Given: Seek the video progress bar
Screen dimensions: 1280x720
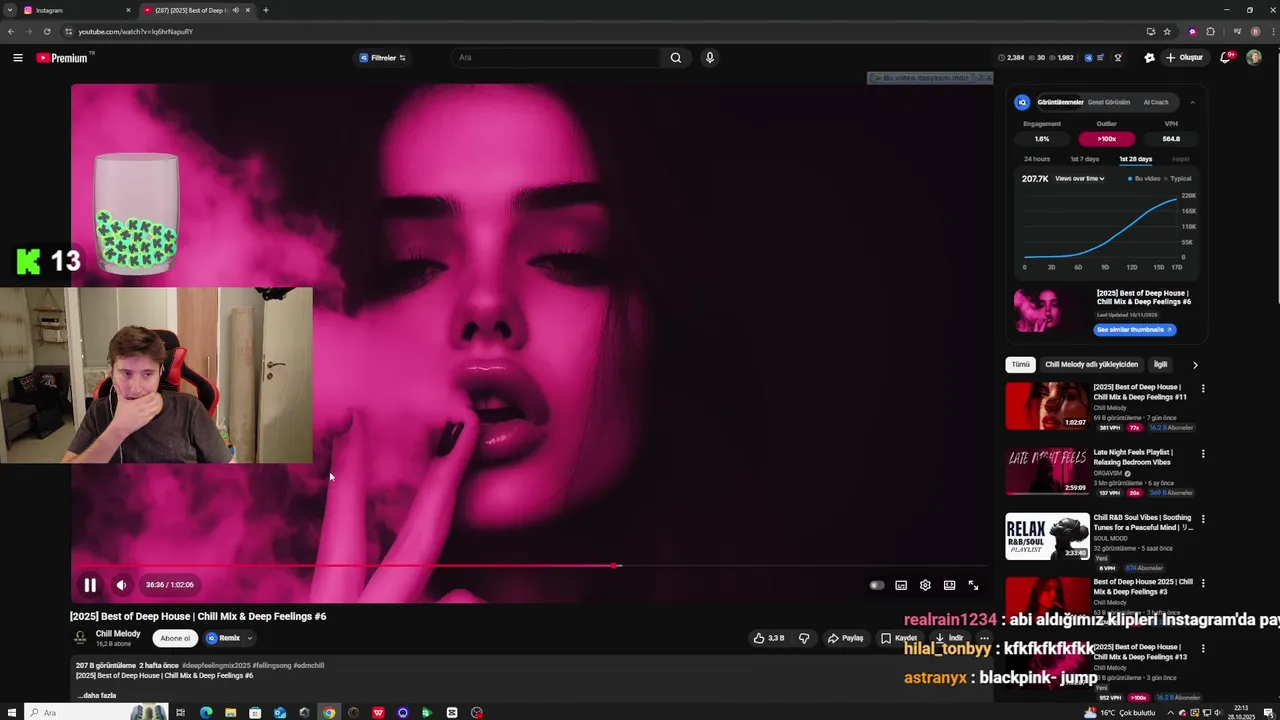Looking at the screenshot, I should (x=532, y=566).
